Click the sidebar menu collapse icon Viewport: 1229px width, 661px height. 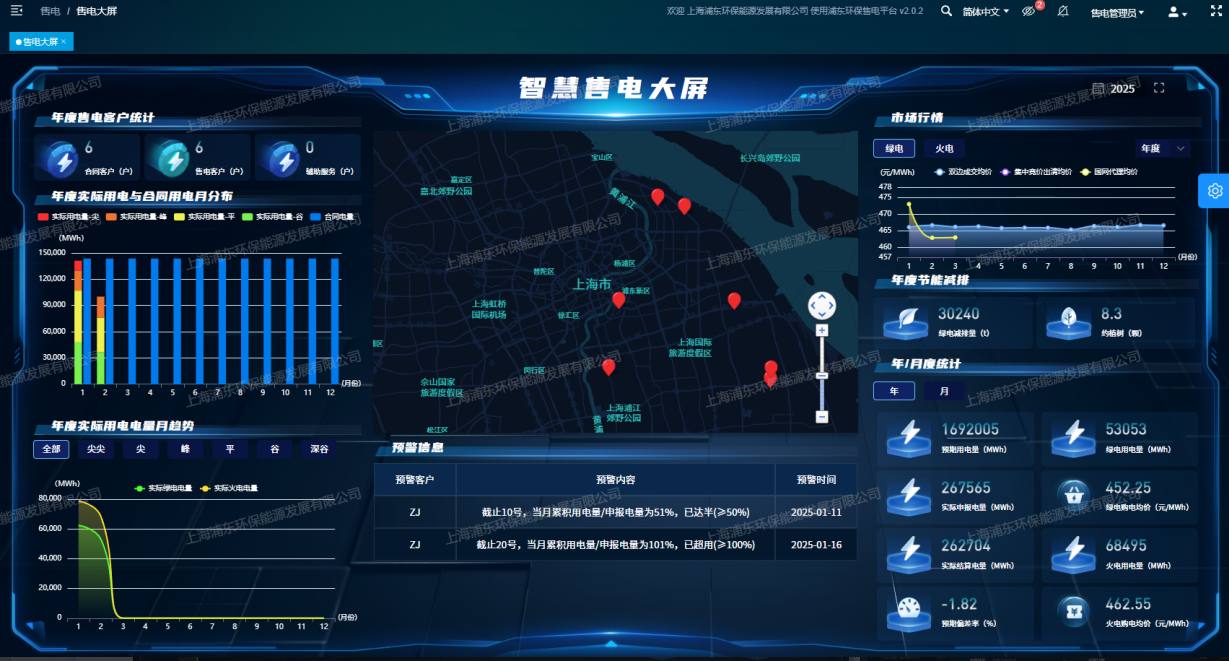tap(16, 11)
